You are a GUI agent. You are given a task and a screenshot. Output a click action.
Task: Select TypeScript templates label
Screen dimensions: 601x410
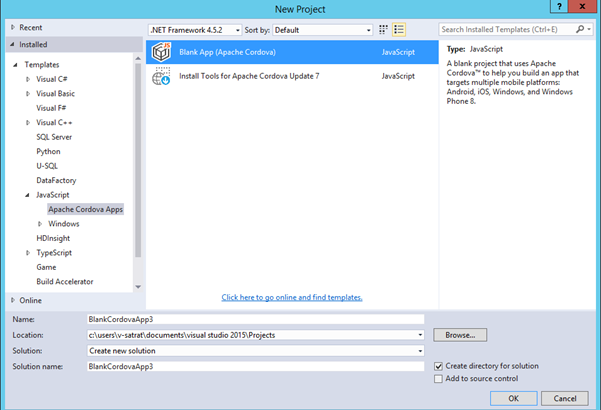click(x=54, y=253)
